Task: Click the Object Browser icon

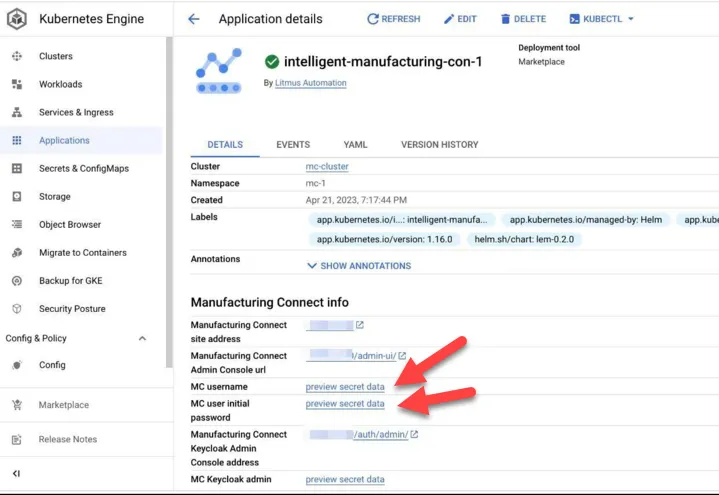Action: [x=17, y=224]
